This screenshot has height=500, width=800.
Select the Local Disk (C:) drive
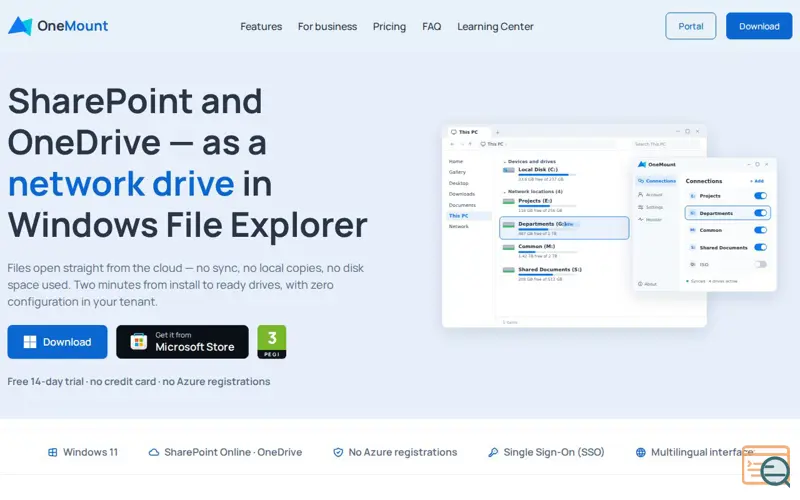pos(541,174)
